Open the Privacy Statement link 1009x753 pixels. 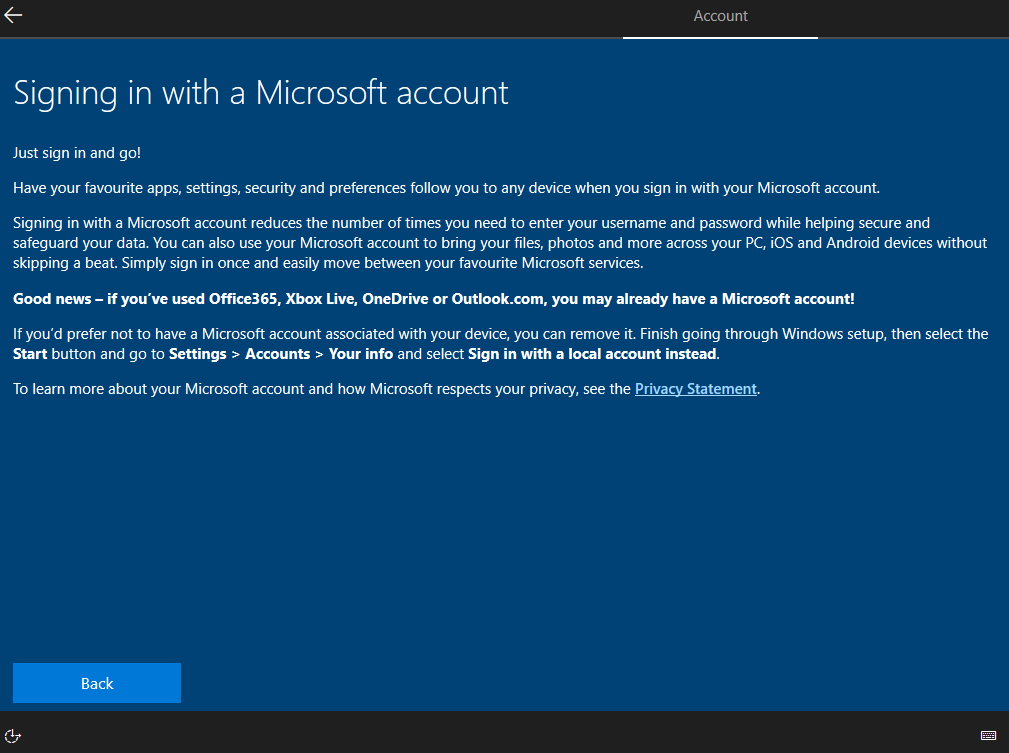pyautogui.click(x=696, y=389)
